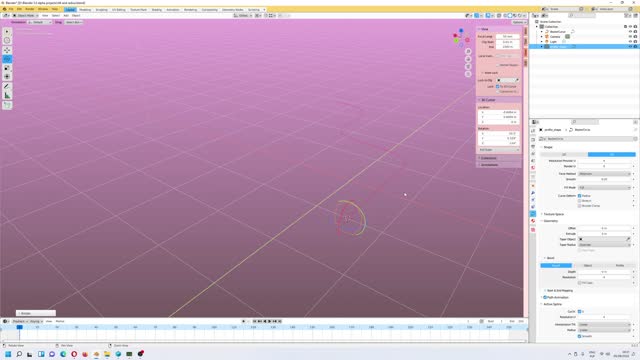Toggle Stretch checkbox under Curve Deform
This screenshot has width=640, height=360.
click(x=580, y=201)
